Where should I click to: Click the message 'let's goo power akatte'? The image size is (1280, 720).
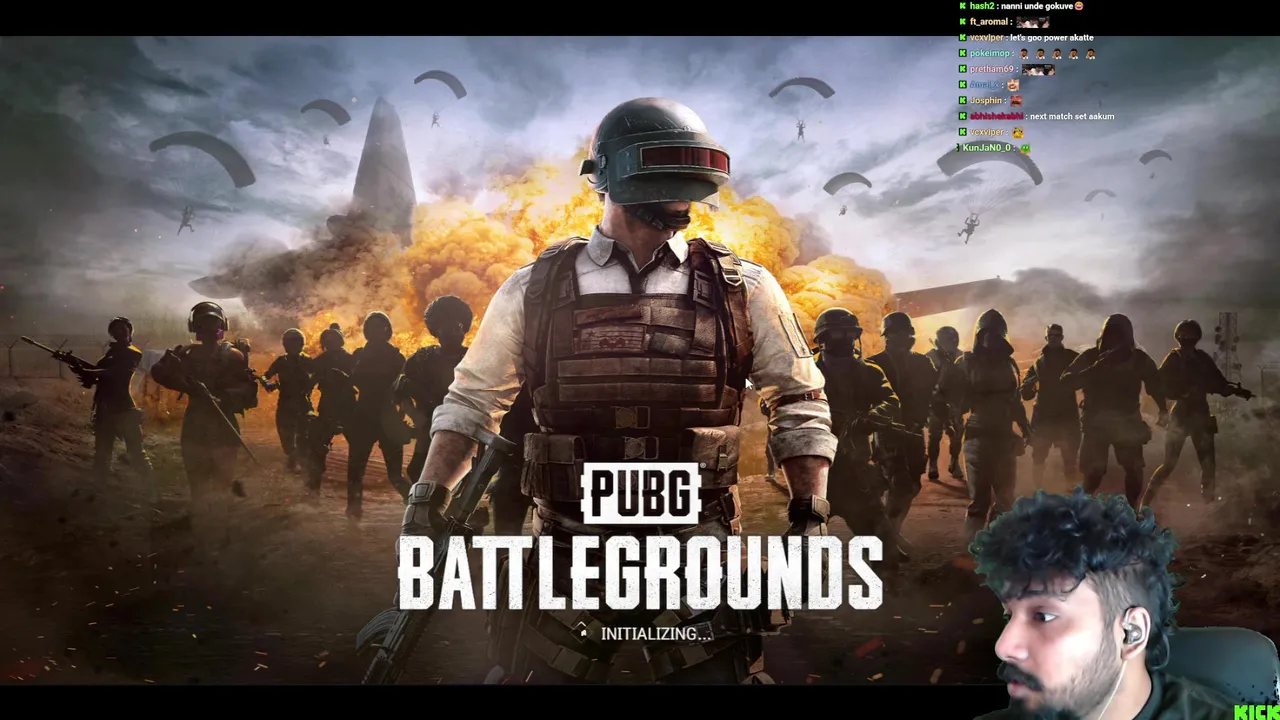click(x=1051, y=38)
